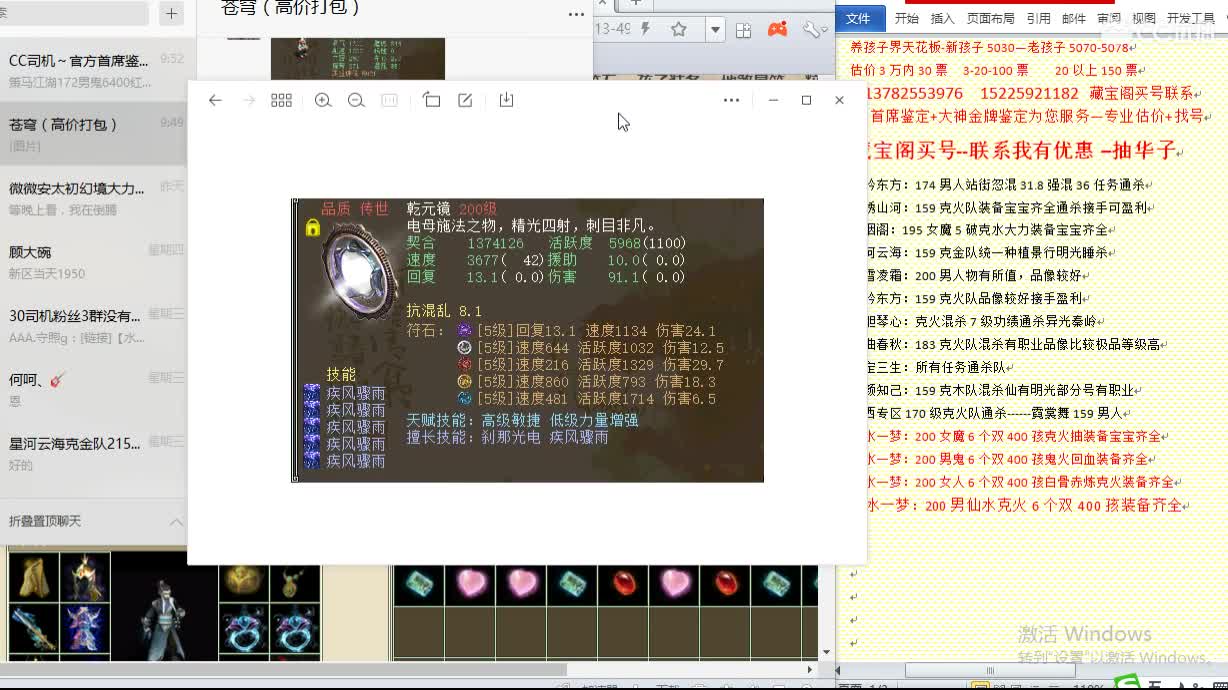Viewport: 1228px width, 690px height.
Task: Open 何呵 conversation
Action: point(93,390)
